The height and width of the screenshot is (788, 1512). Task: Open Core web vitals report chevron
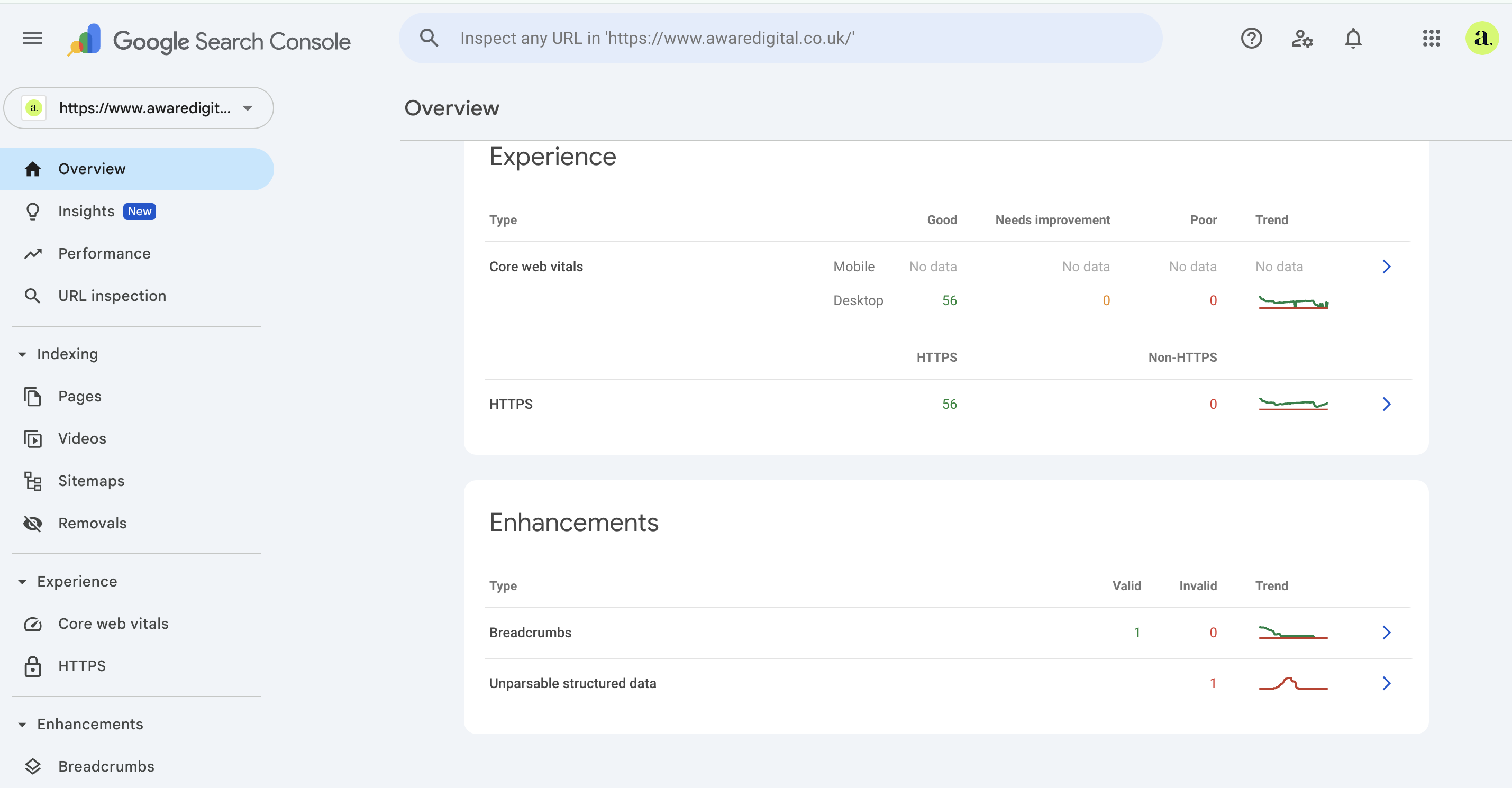tap(1387, 267)
